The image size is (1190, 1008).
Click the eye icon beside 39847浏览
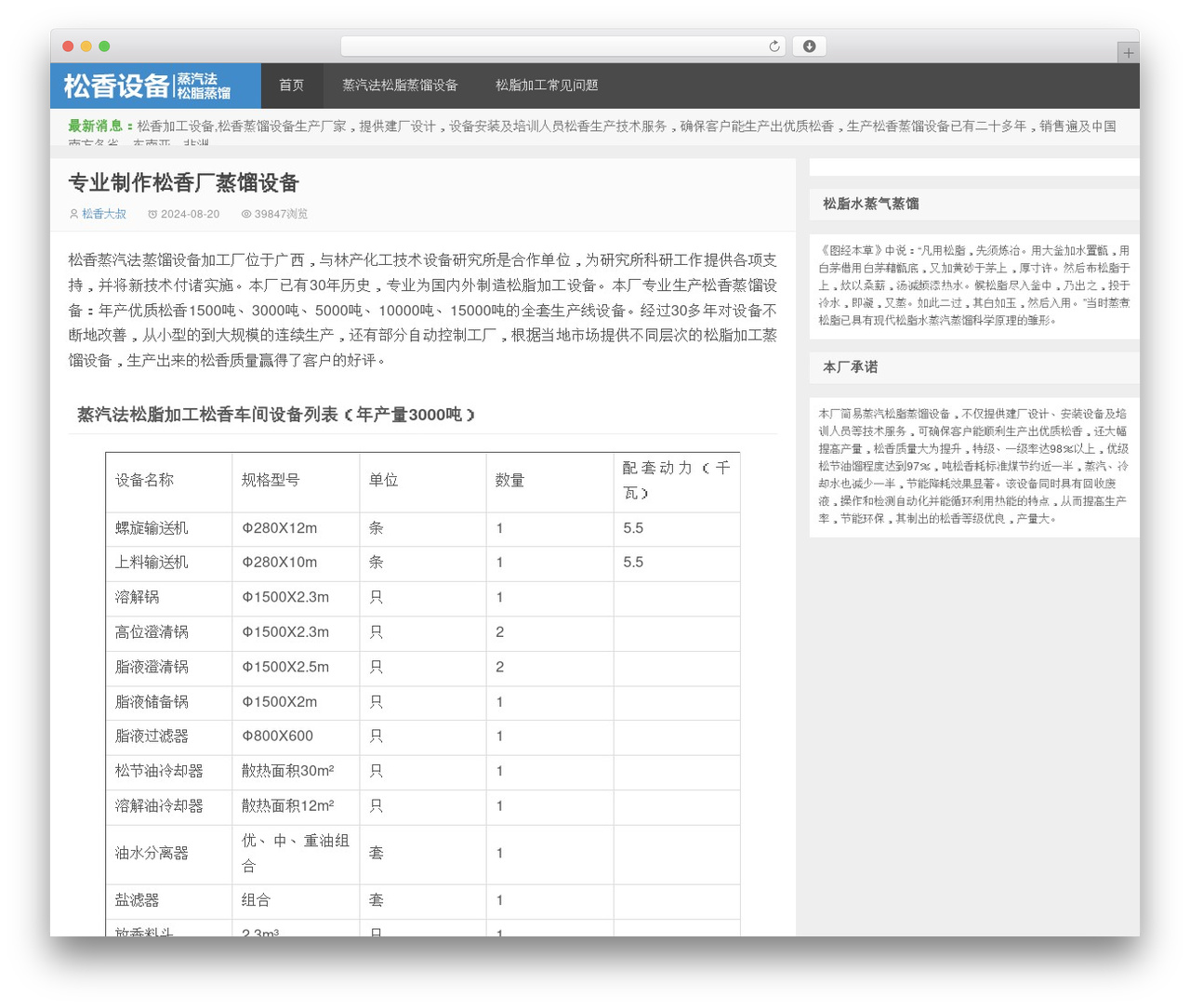pos(246,214)
